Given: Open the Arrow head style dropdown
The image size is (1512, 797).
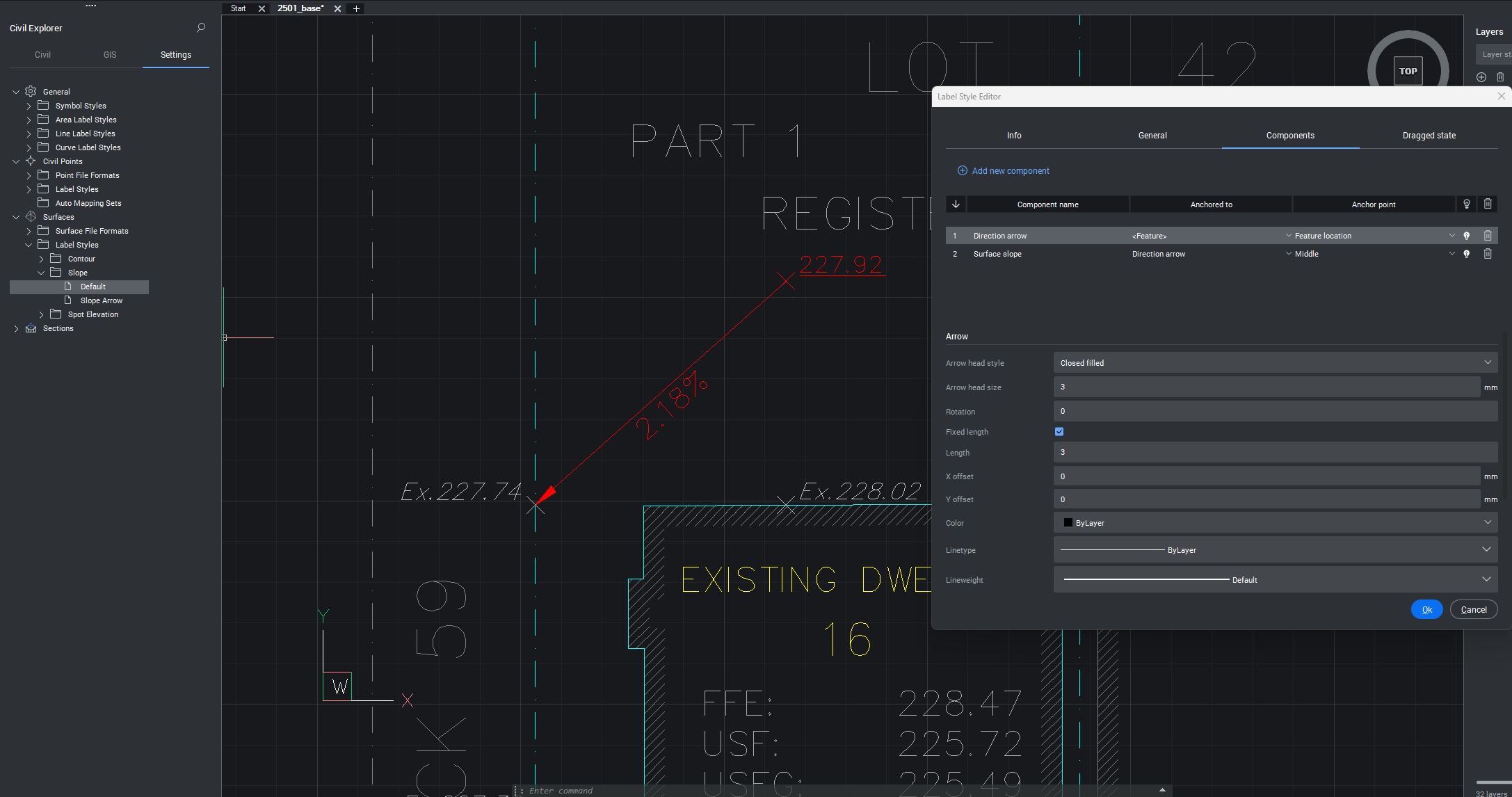Looking at the screenshot, I should [1275, 363].
